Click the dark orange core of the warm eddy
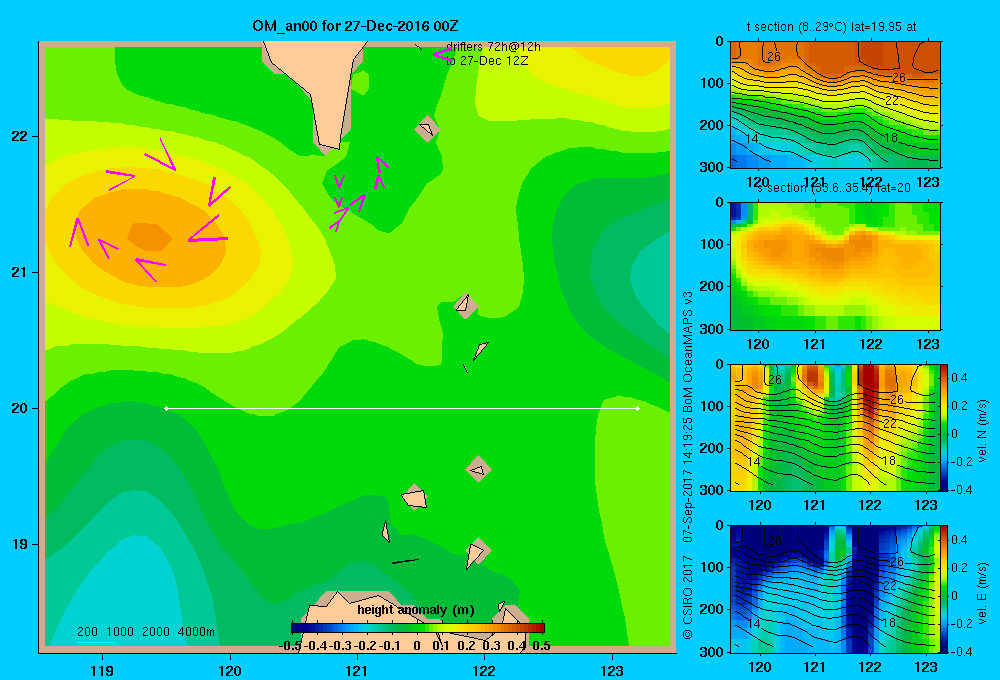Viewport: 1000px width, 680px height. coord(149,237)
